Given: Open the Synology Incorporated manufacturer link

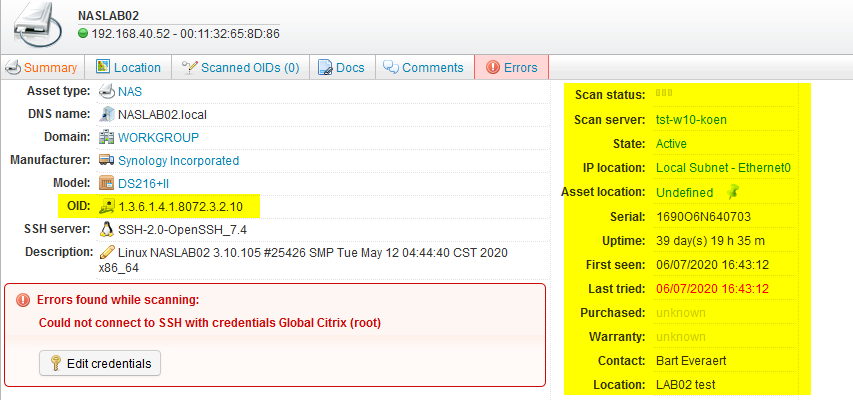Looking at the screenshot, I should [x=178, y=160].
